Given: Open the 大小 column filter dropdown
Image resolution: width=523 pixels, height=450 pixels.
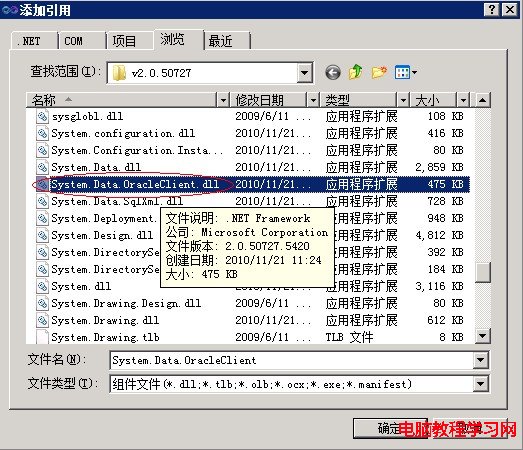Looking at the screenshot, I should (x=463, y=100).
